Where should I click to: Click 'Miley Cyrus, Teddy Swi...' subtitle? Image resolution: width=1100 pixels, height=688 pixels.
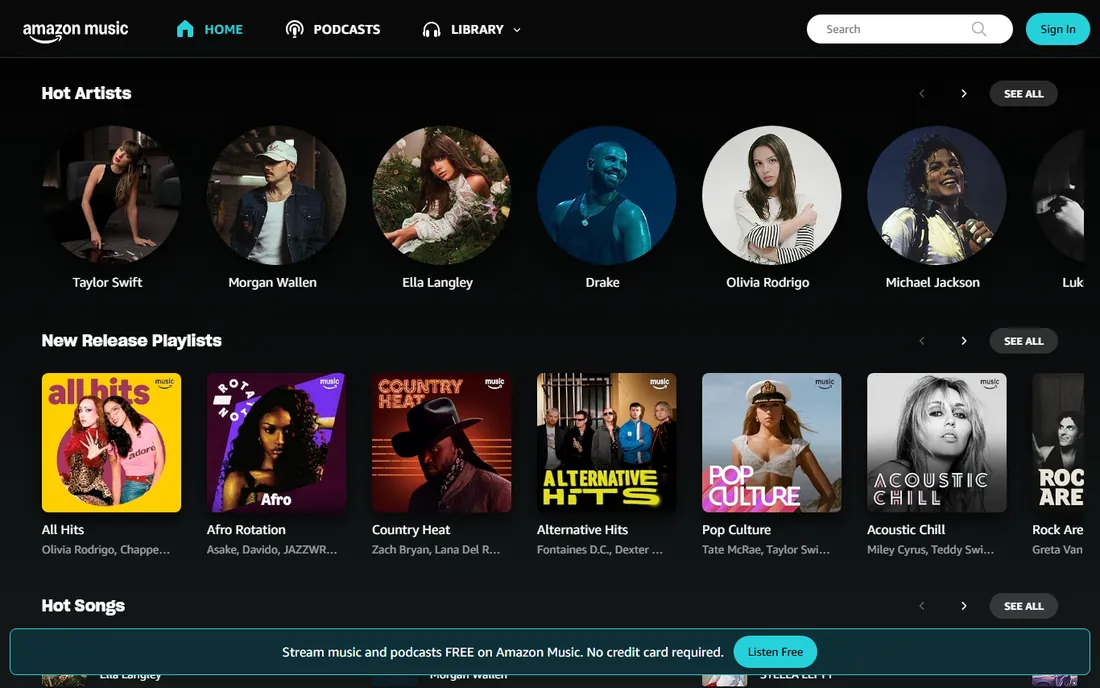(x=930, y=550)
